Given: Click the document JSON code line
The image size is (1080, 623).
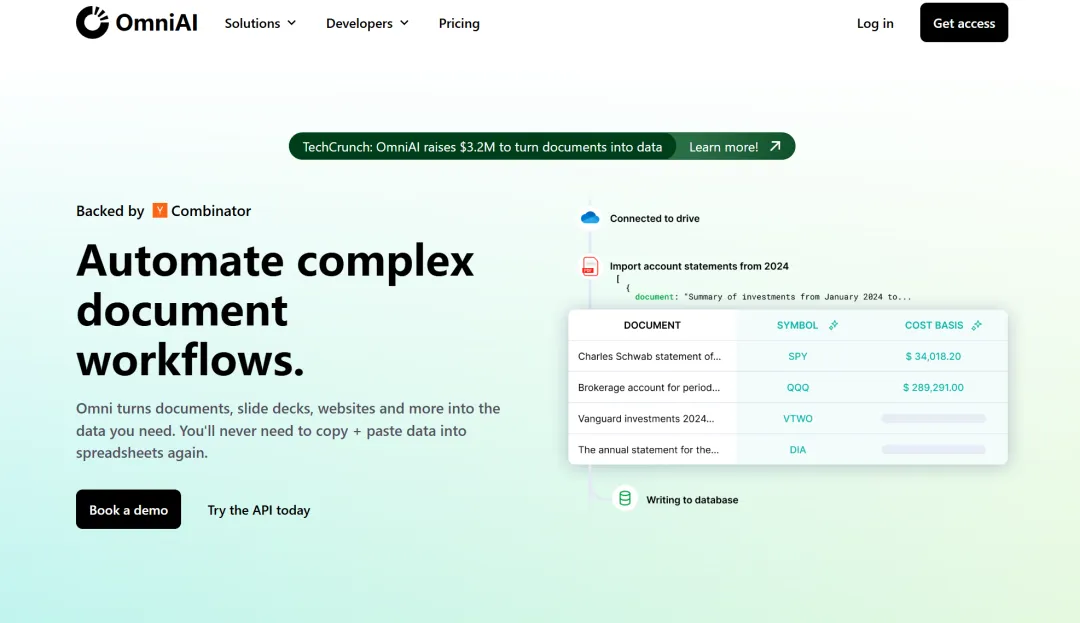Looking at the screenshot, I should (x=772, y=297).
